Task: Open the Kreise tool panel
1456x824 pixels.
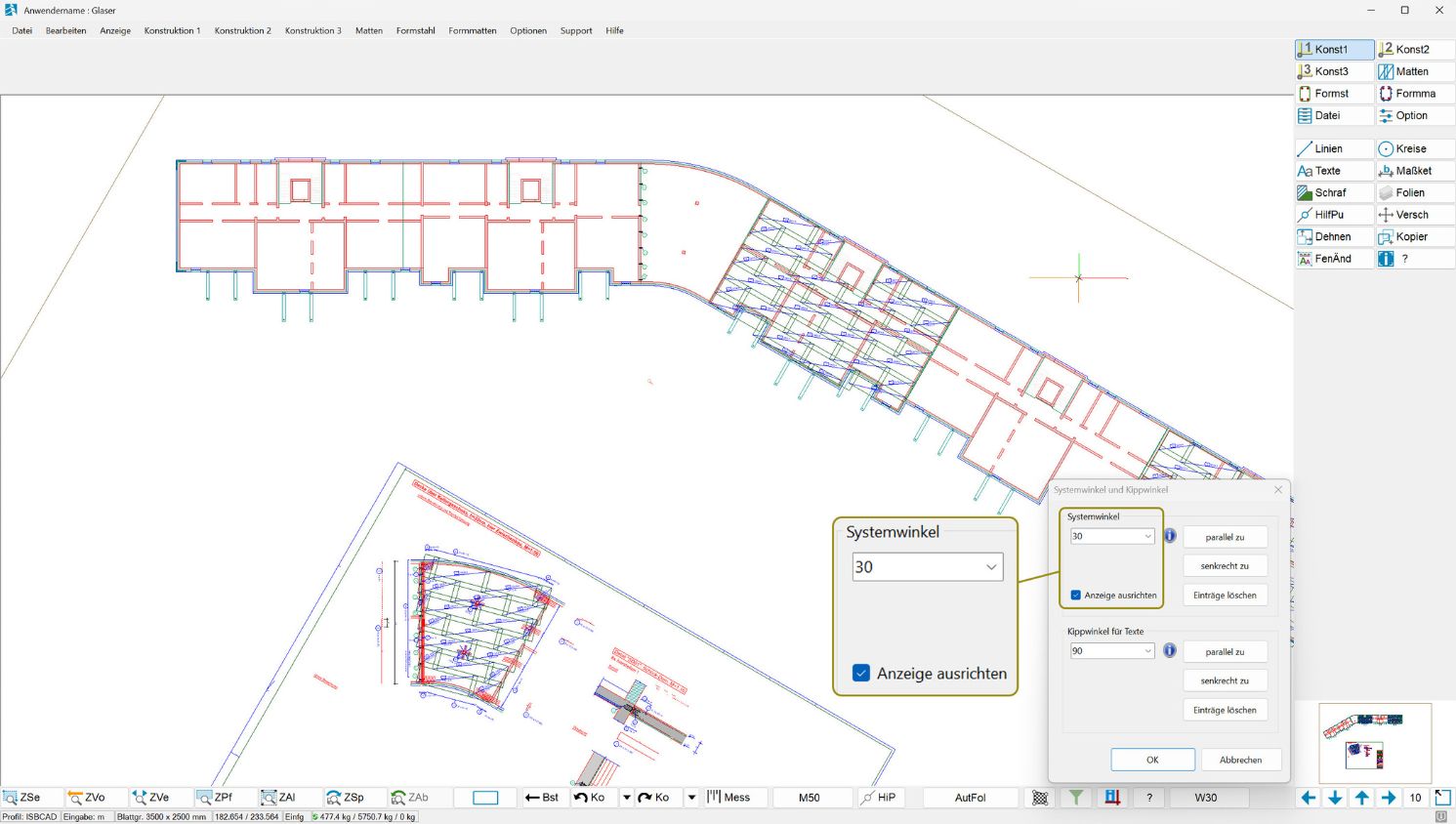Action: coord(1414,147)
